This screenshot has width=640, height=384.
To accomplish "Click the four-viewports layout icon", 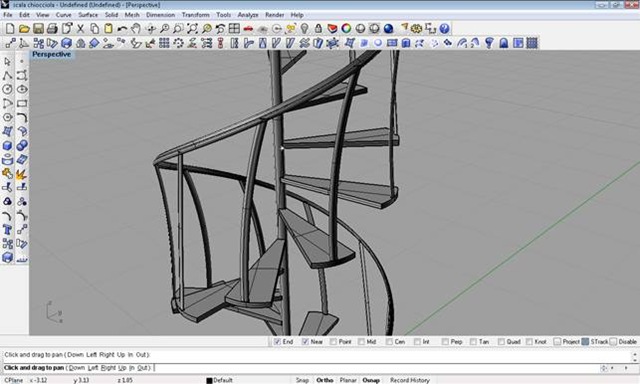I will click(x=234, y=29).
